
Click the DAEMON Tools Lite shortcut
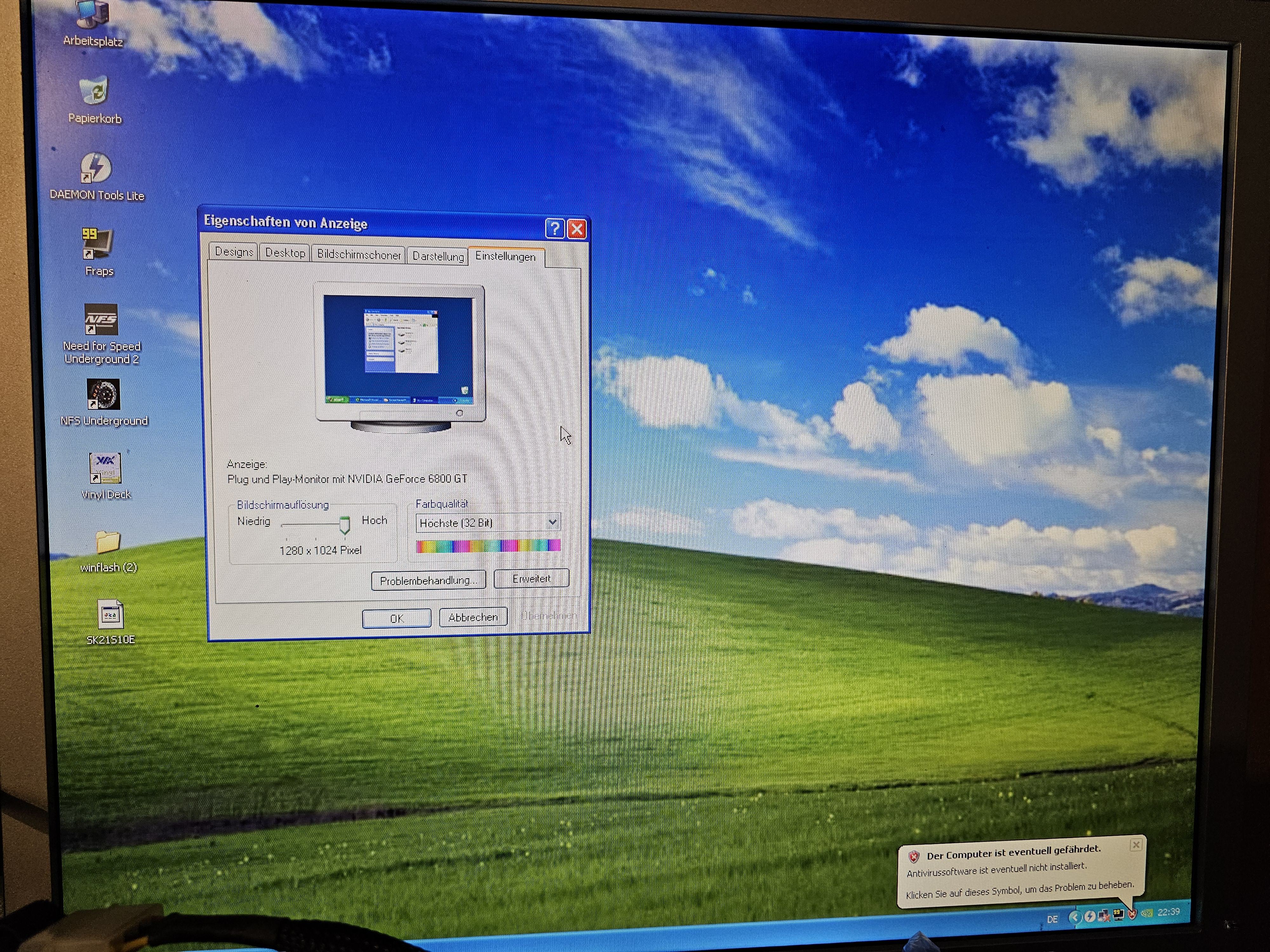(95, 168)
